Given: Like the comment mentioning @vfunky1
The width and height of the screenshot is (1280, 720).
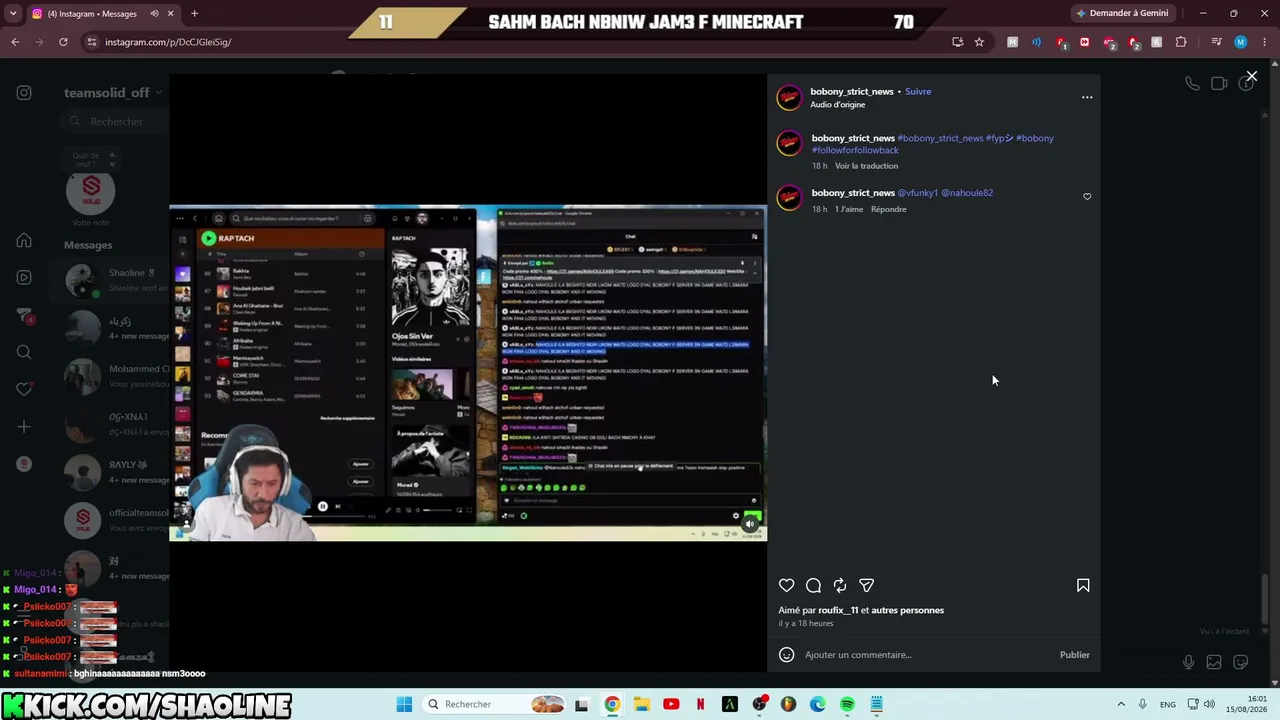Looking at the screenshot, I should [1087, 197].
